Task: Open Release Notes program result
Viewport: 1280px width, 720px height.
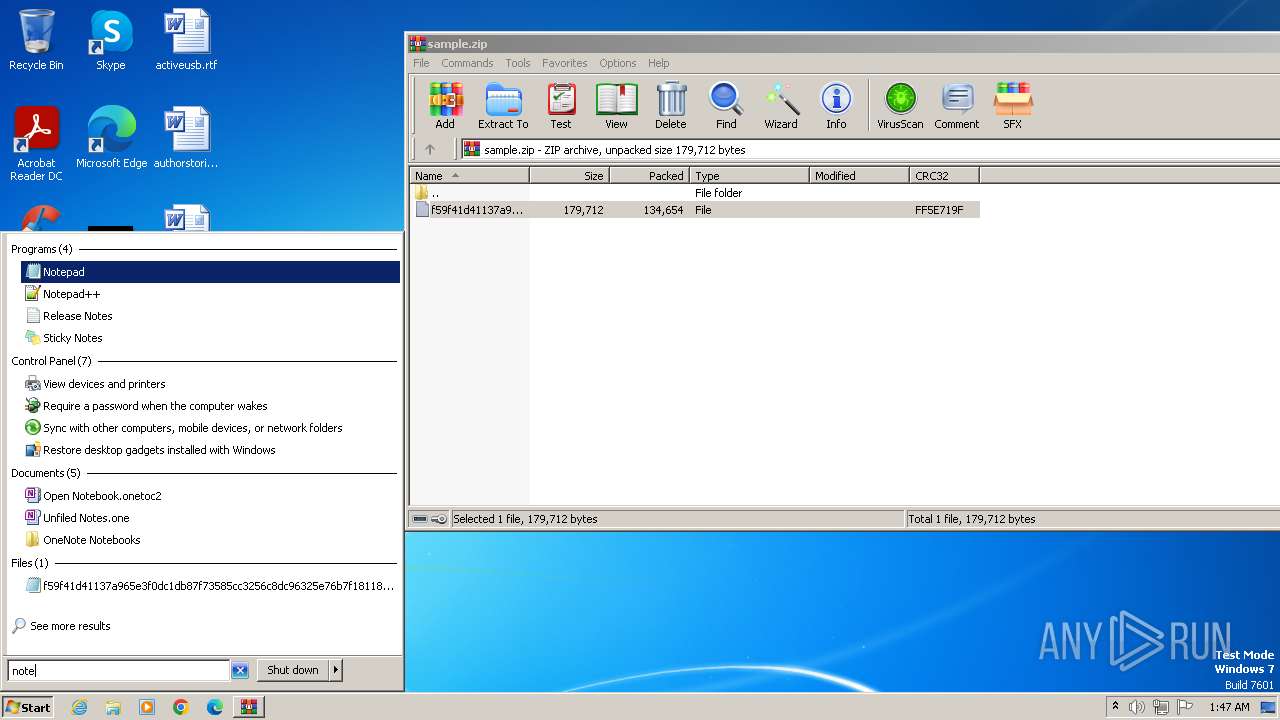Action: pyautogui.click(x=210, y=316)
